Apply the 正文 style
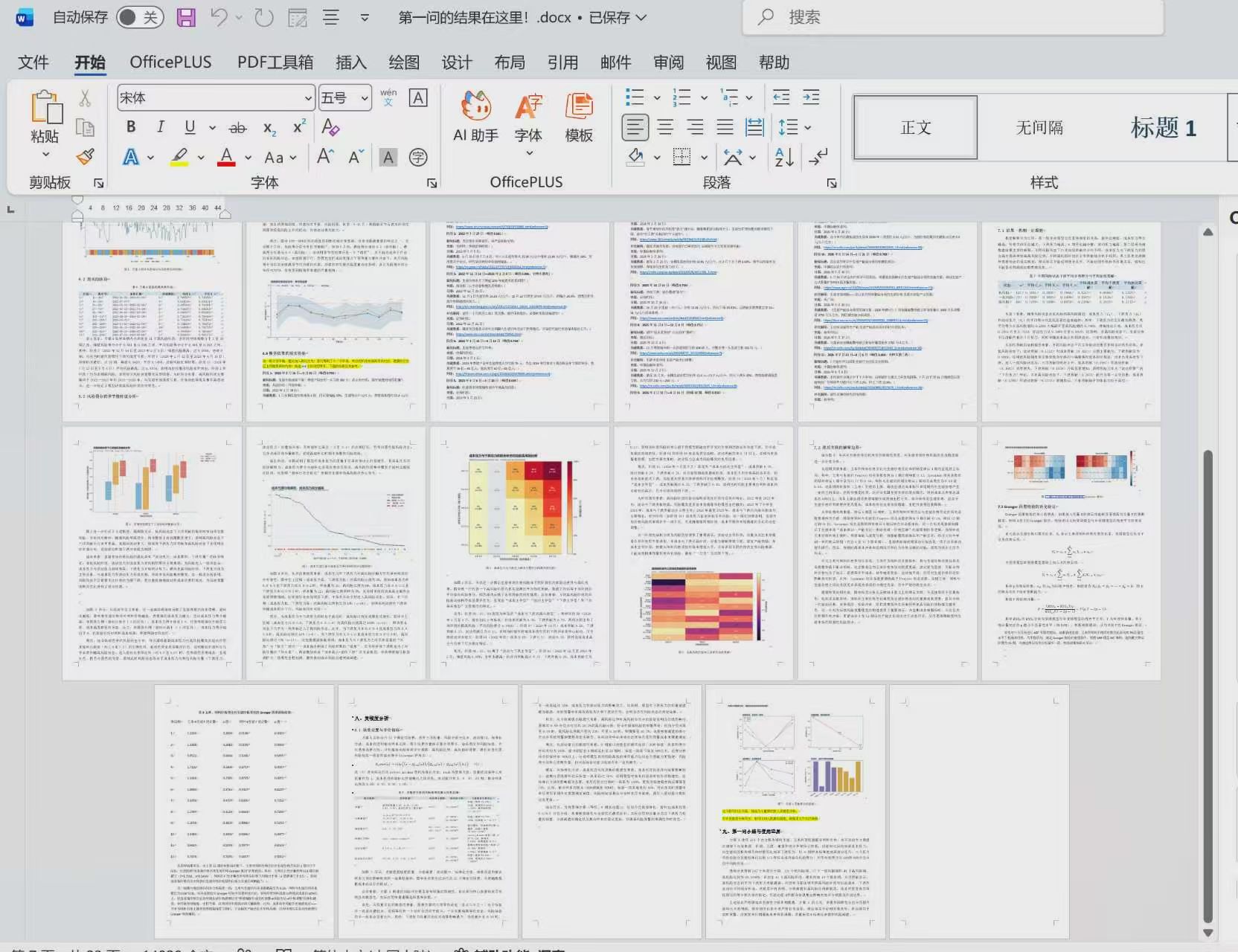1238x952 pixels. 915,127
